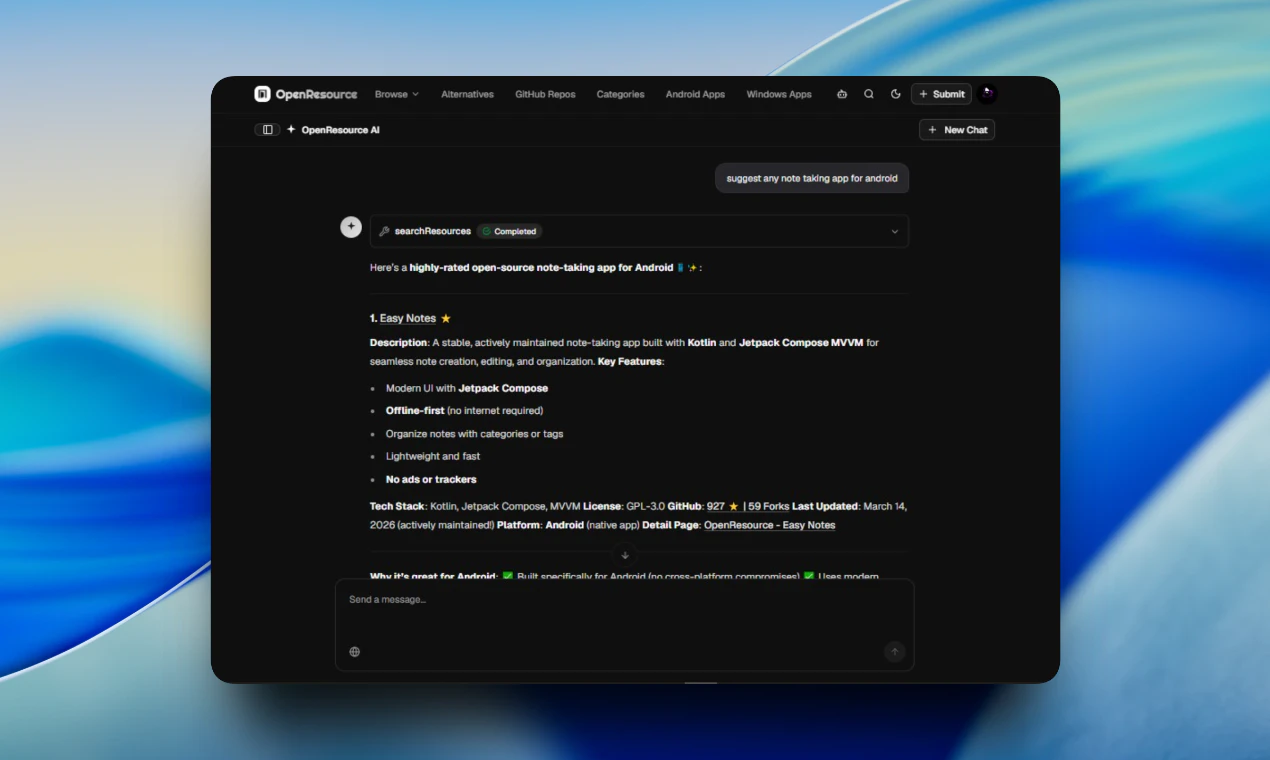Select Android Apps in the navigation

coord(695,94)
